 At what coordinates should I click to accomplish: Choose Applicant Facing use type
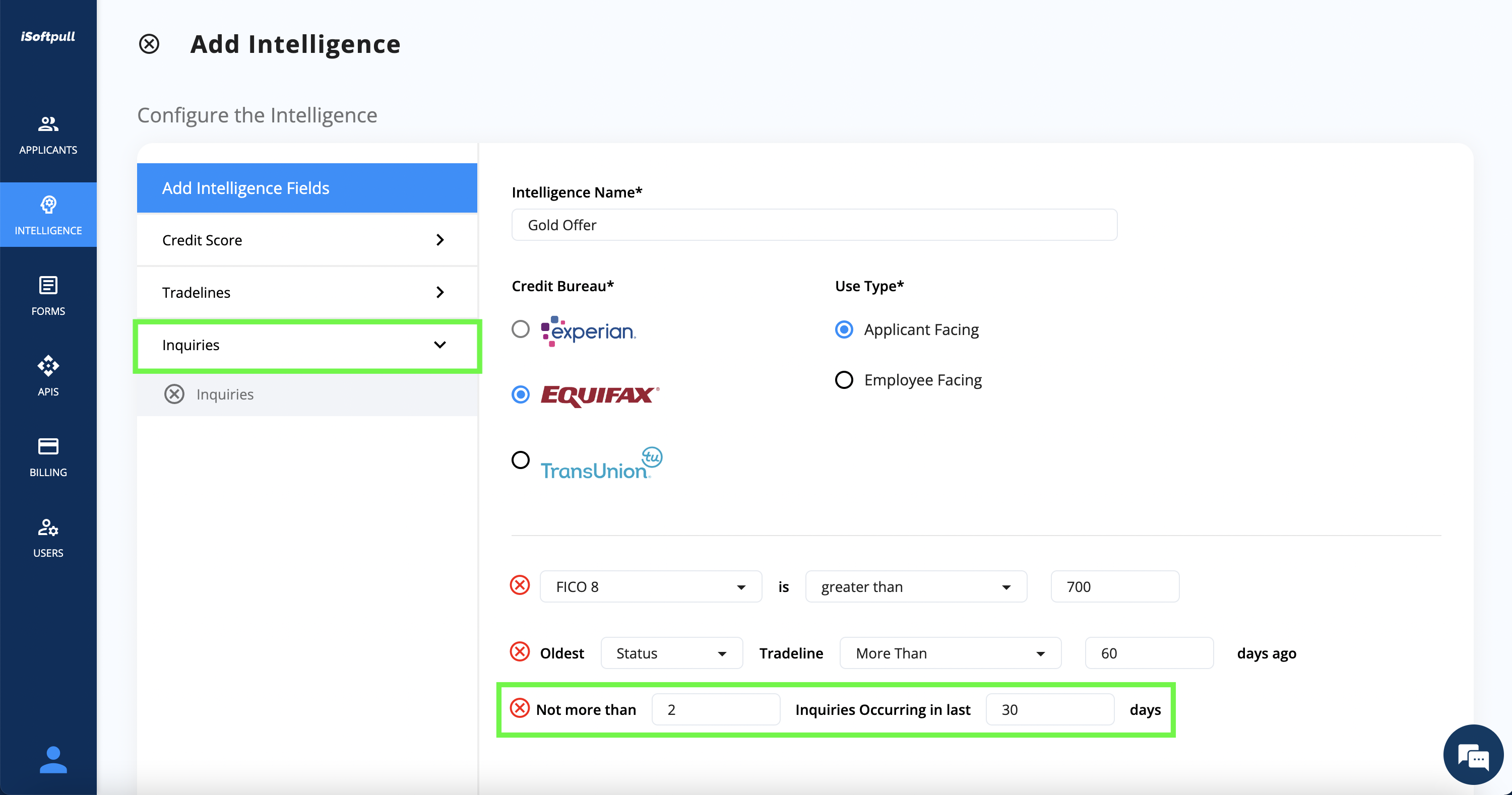[x=844, y=329]
